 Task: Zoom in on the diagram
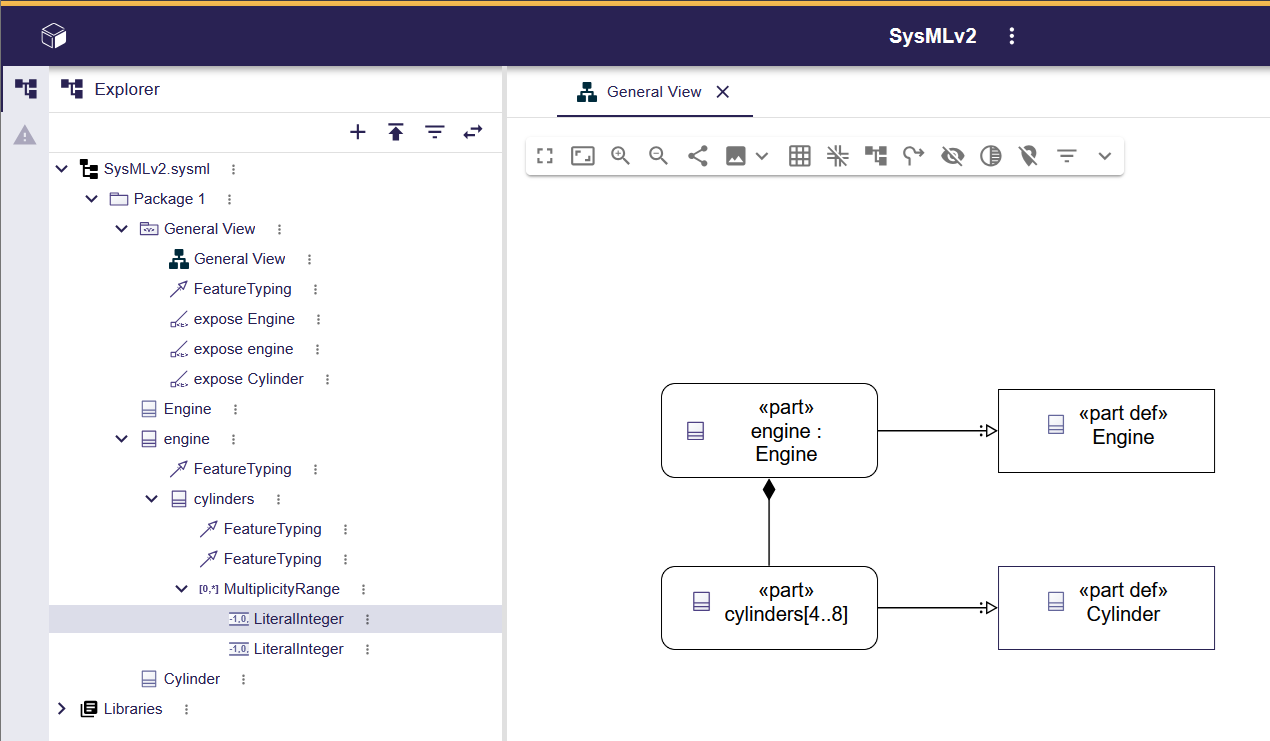620,156
